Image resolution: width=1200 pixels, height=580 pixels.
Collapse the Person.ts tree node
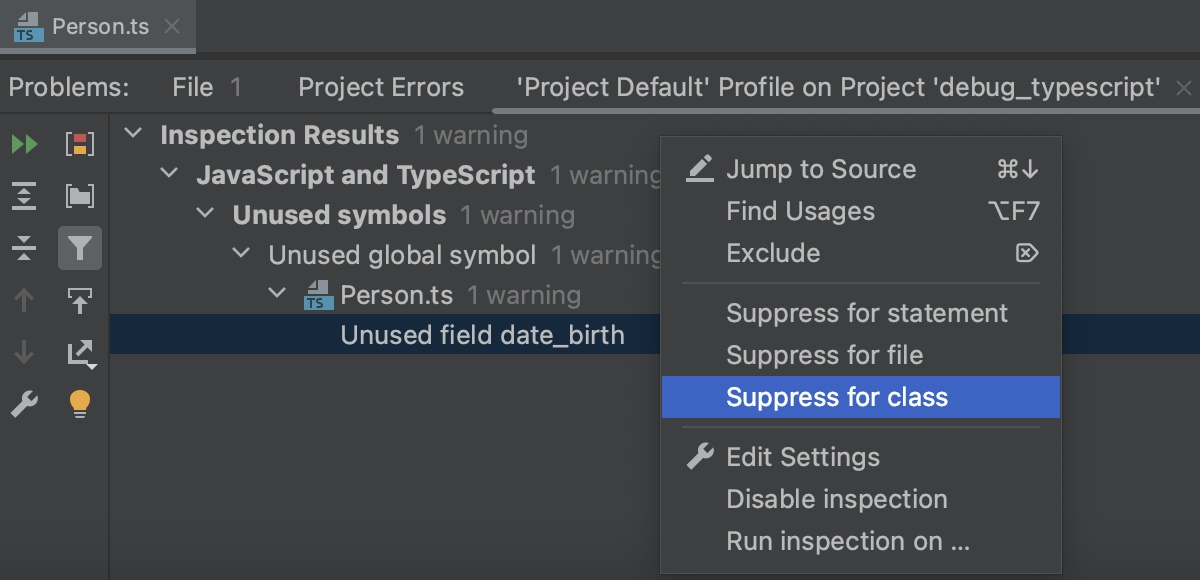click(x=277, y=295)
